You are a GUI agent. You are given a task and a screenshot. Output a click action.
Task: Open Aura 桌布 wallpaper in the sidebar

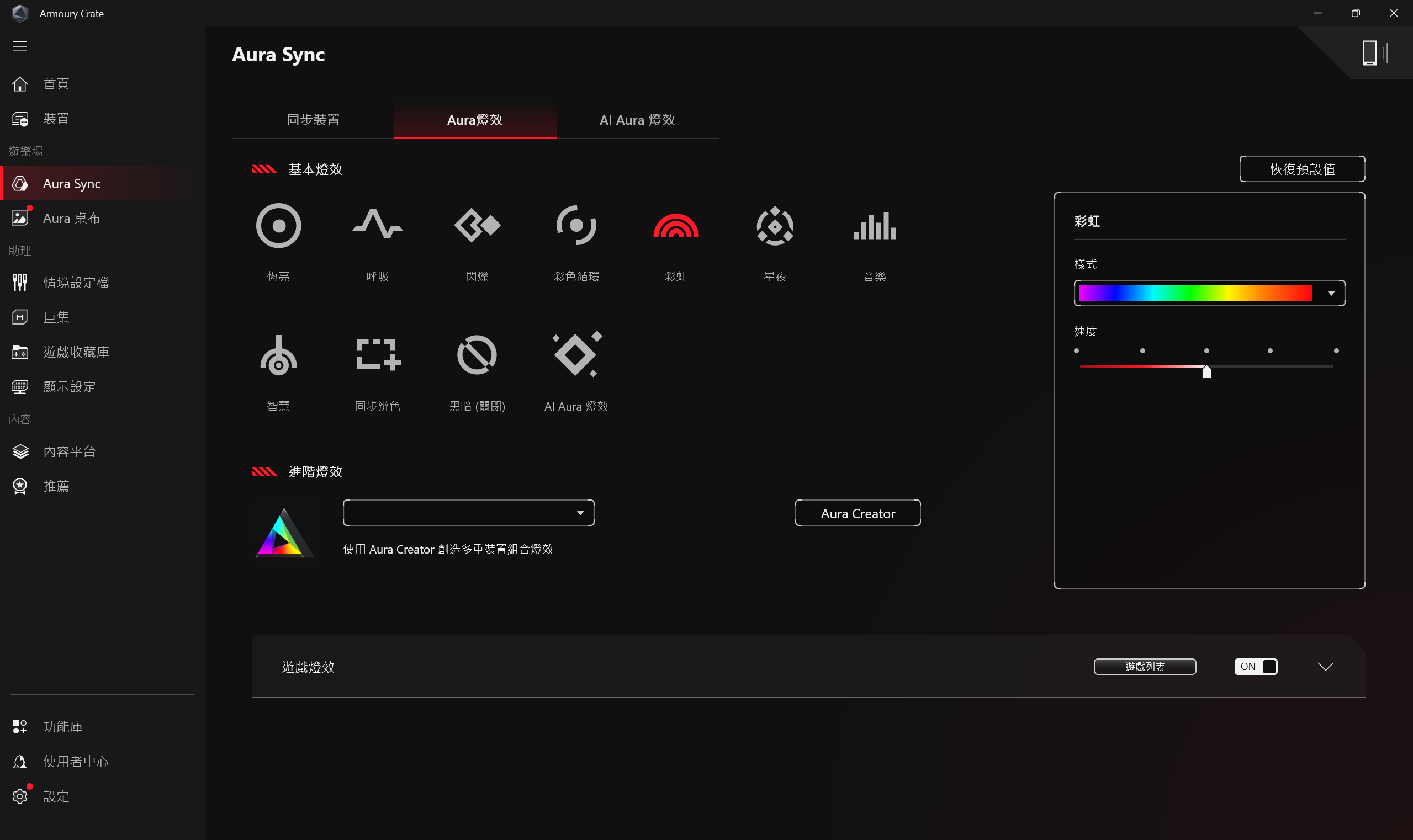102,219
